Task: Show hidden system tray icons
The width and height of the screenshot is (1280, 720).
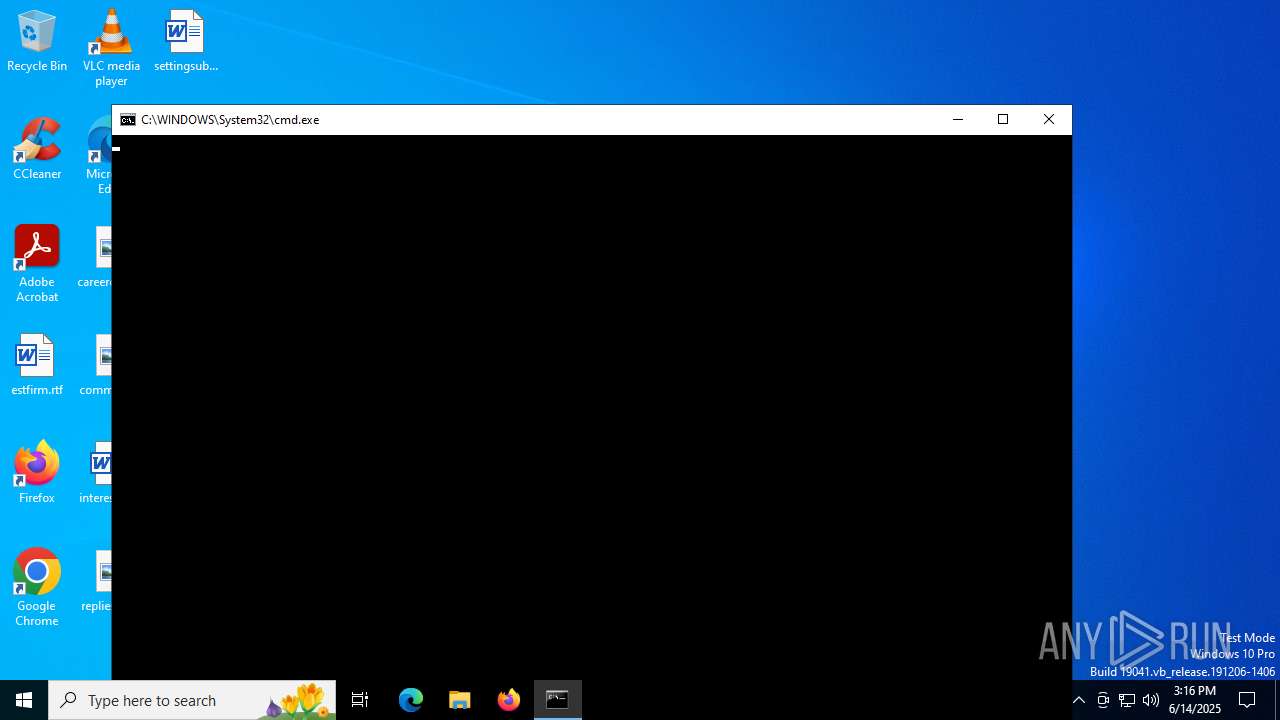Action: tap(1079, 700)
